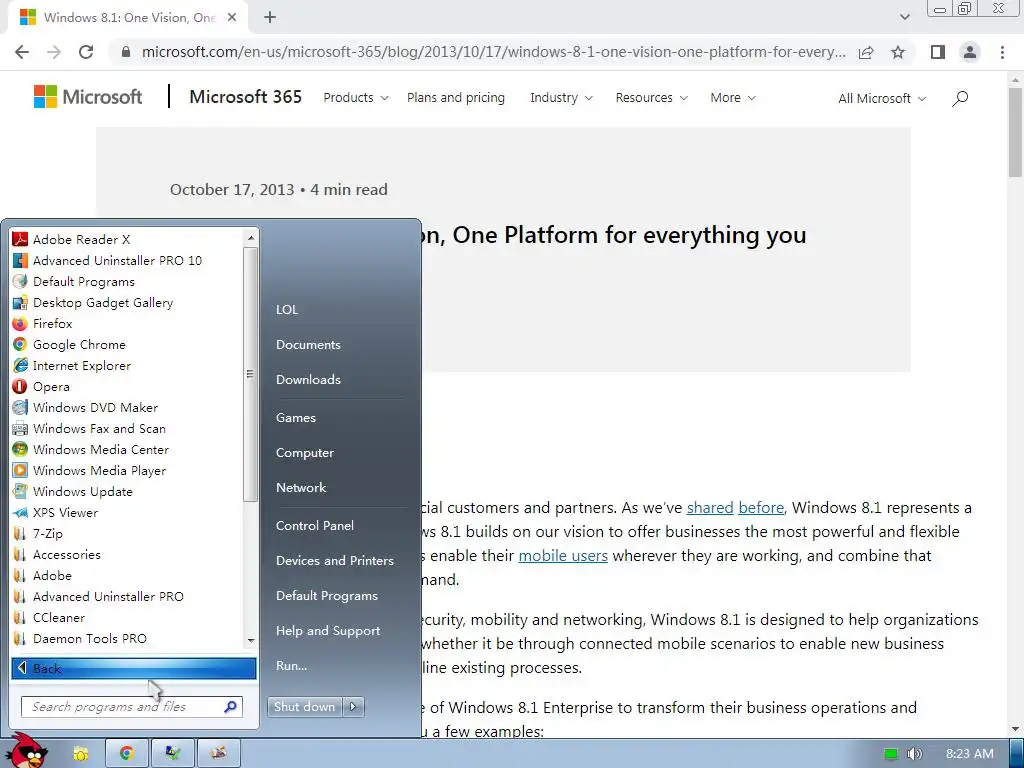Open Control Panel from start menu
Screen dimensions: 1024x768
pyautogui.click(x=315, y=526)
